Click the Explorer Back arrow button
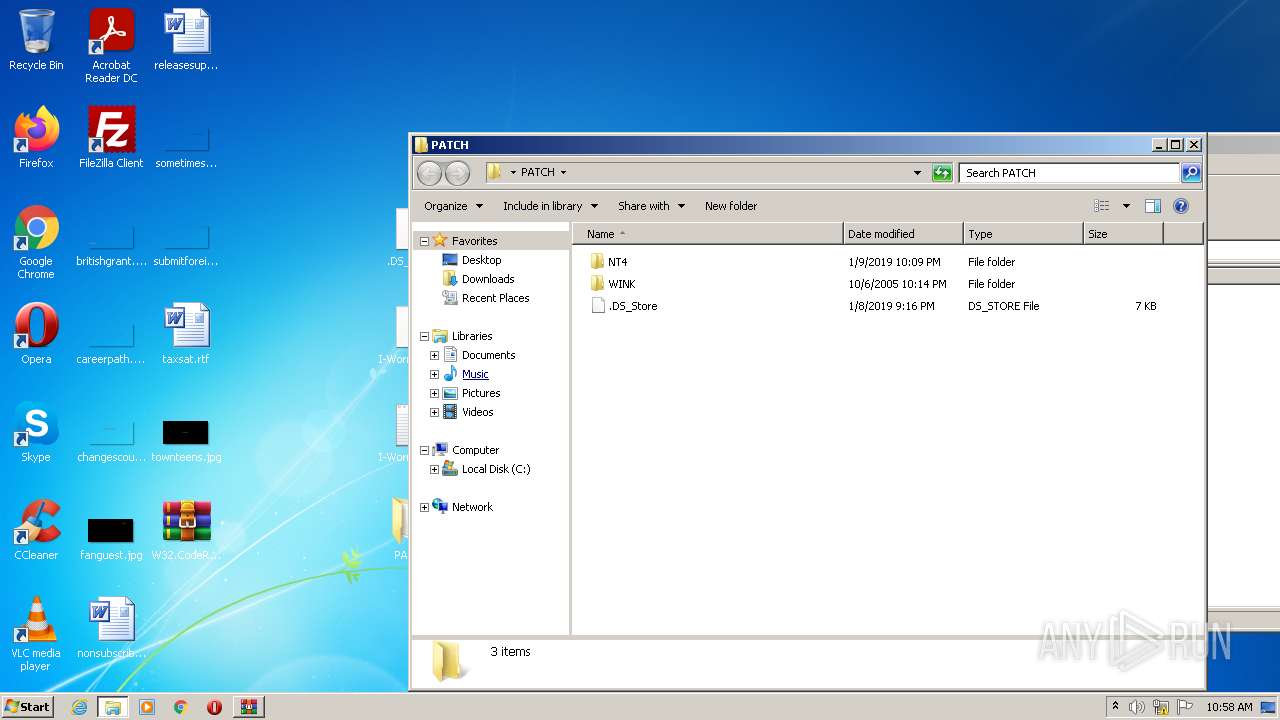Image resolution: width=1280 pixels, height=720 pixels. [x=429, y=173]
